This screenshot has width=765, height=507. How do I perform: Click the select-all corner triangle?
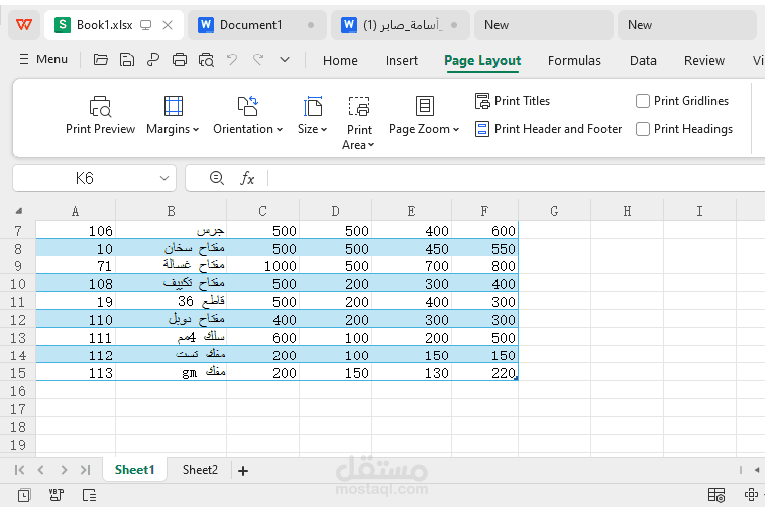[x=19, y=211]
